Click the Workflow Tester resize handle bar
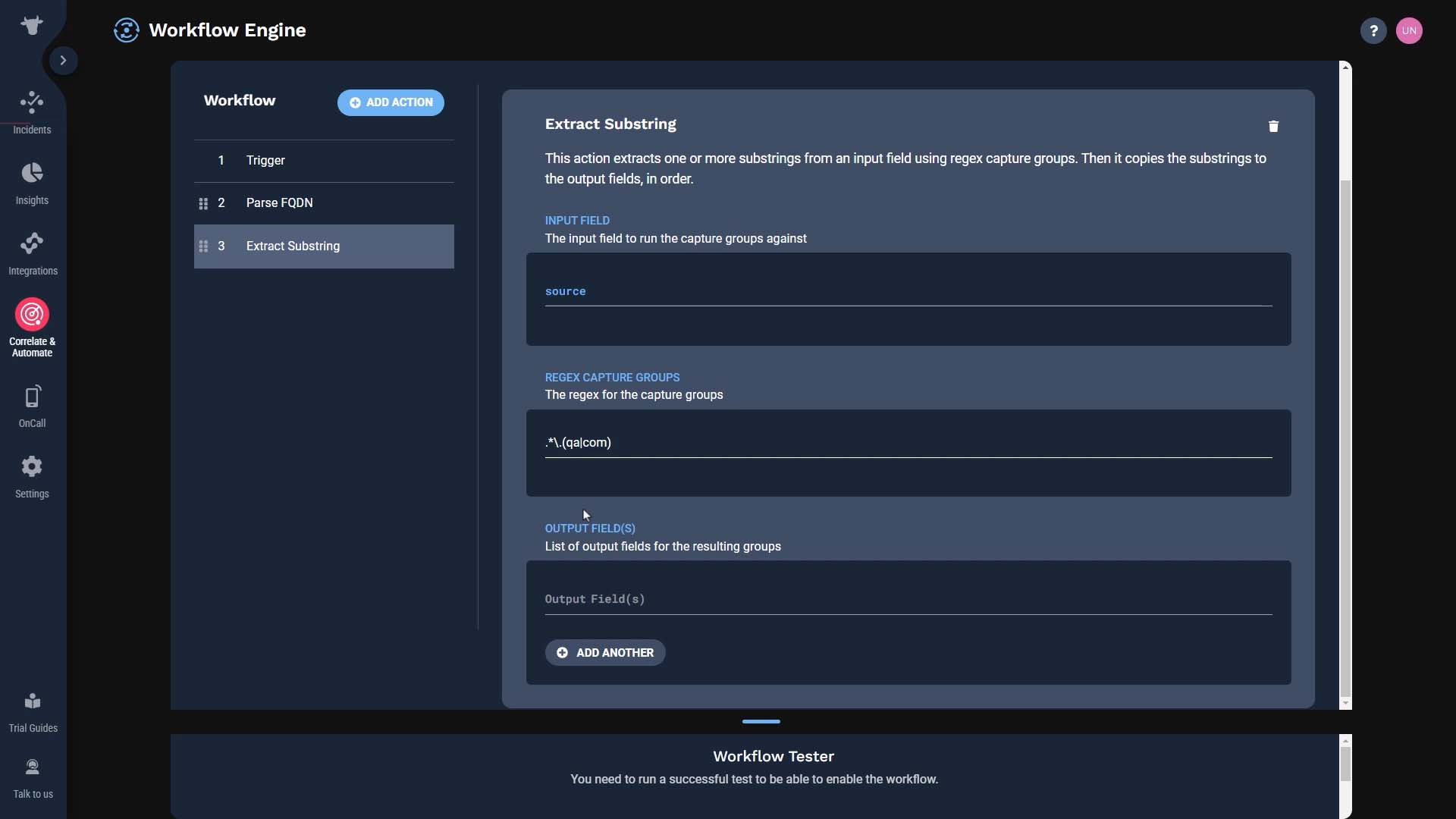 pyautogui.click(x=761, y=722)
